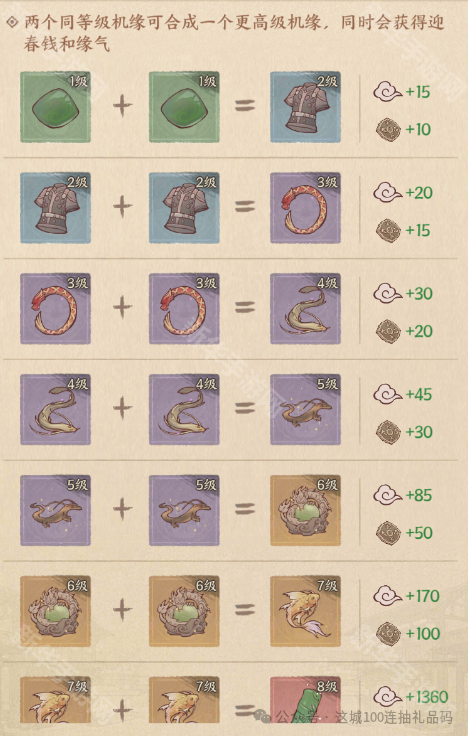Tap the coin icon next to +10
Viewport: 468px width, 736px height.
389,130
